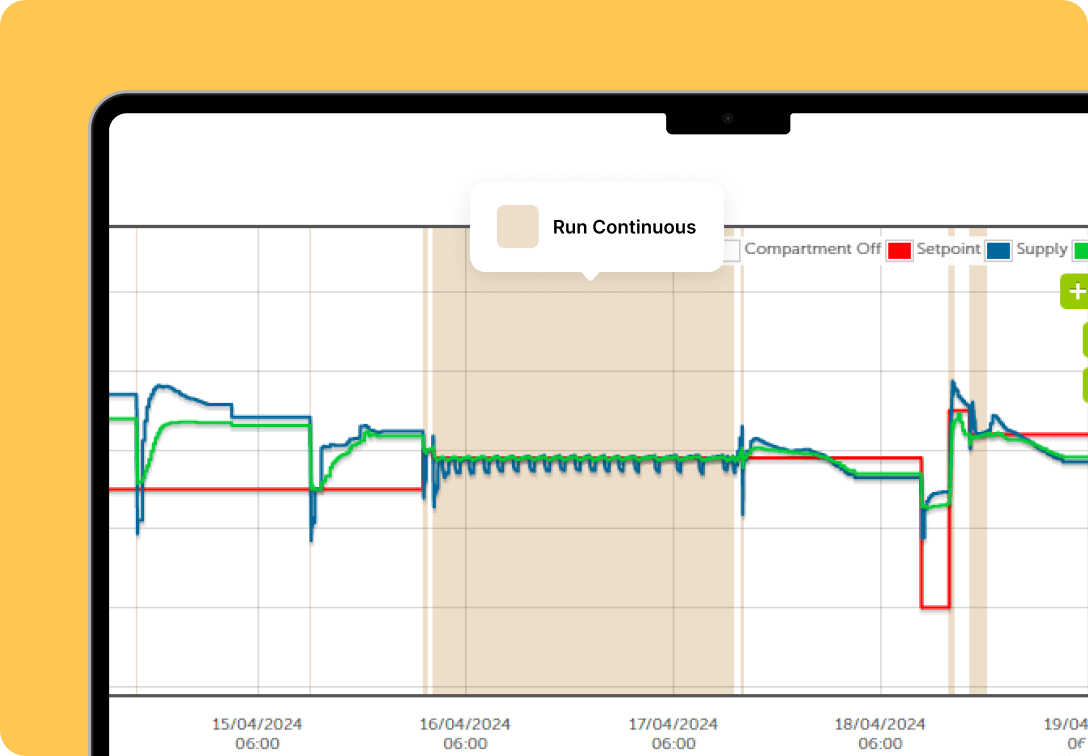Click the Run Continuous tooltip text
1088x756 pixels.
tap(624, 227)
